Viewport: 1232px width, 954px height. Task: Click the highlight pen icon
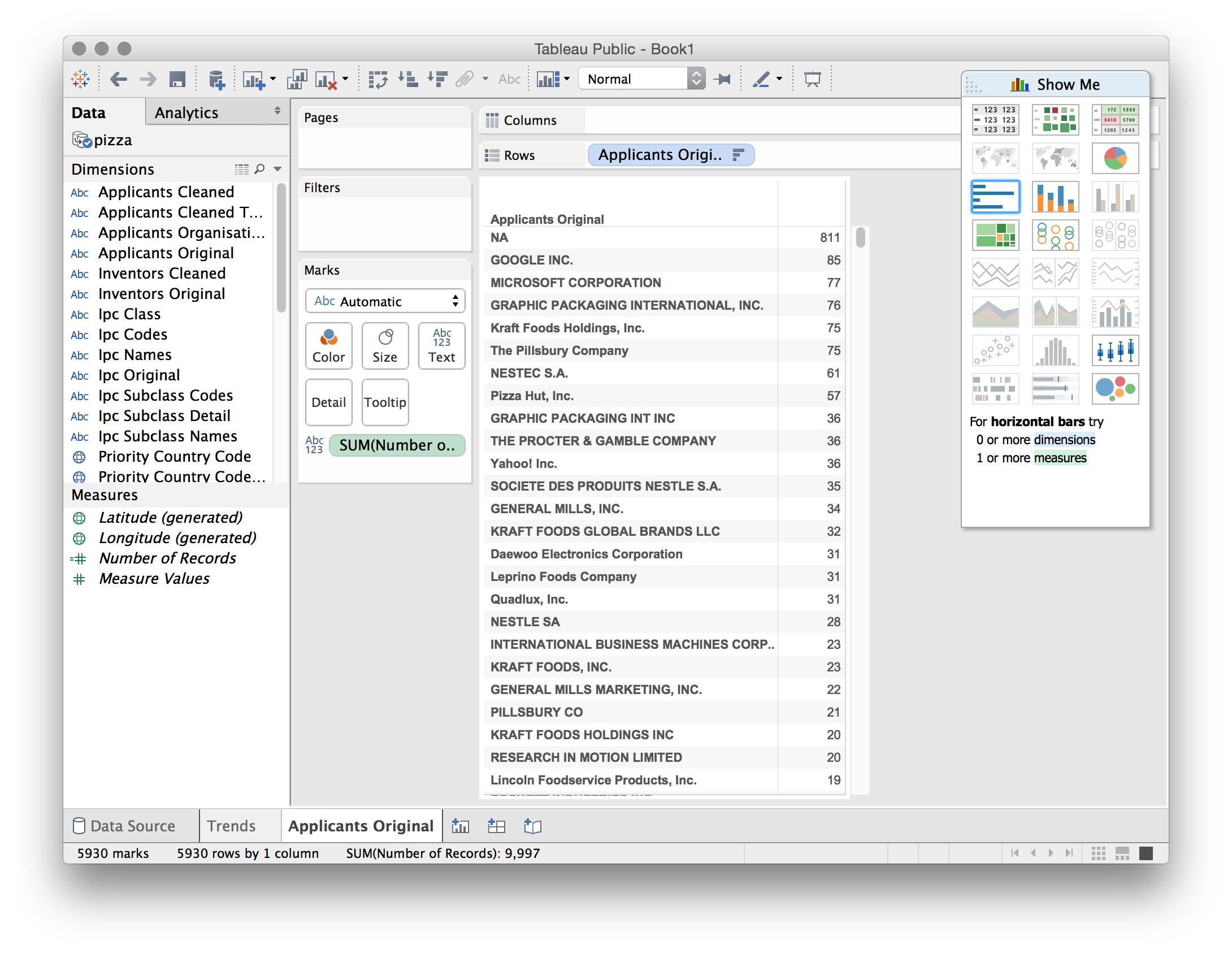click(761, 79)
